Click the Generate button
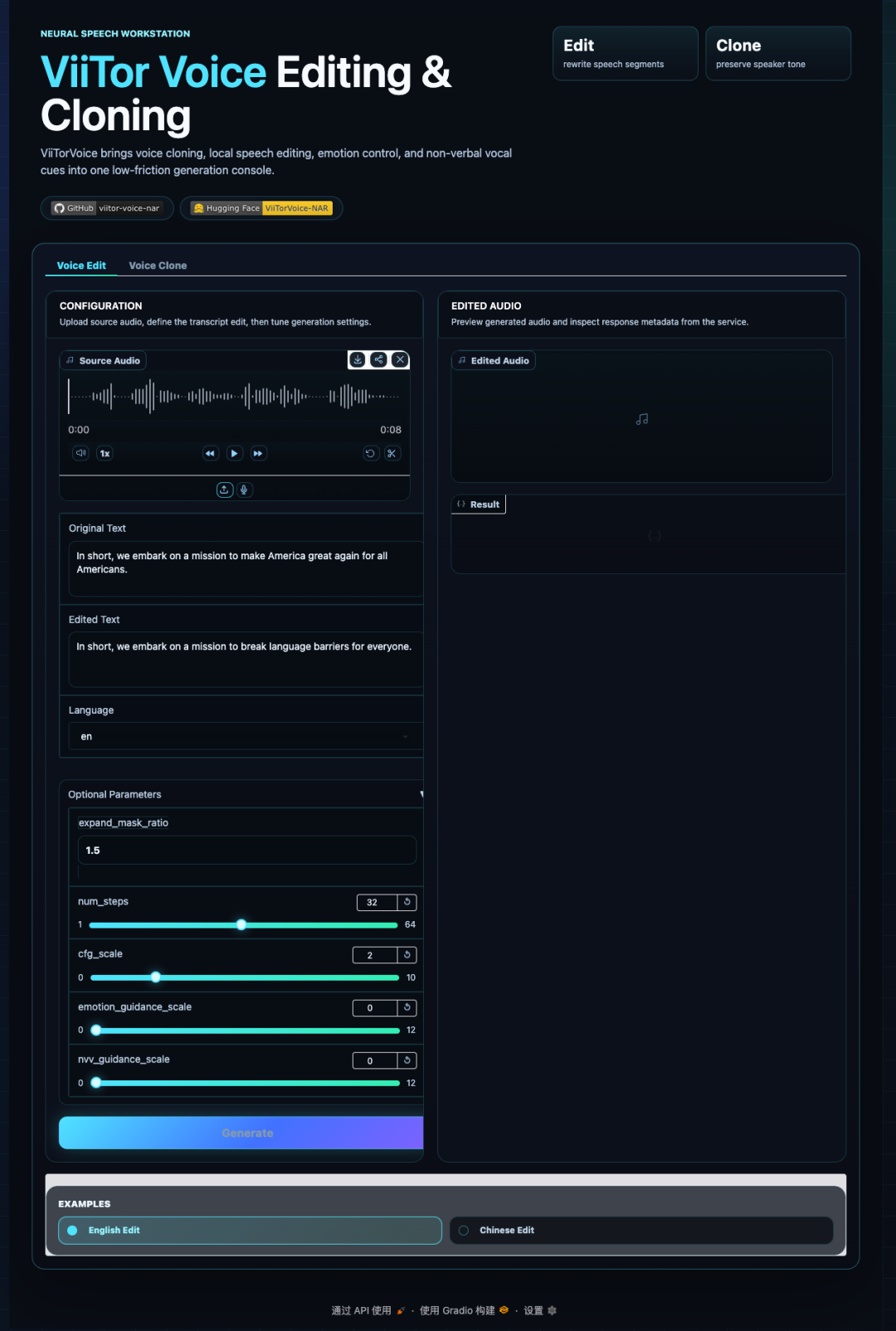 pyautogui.click(x=241, y=1133)
